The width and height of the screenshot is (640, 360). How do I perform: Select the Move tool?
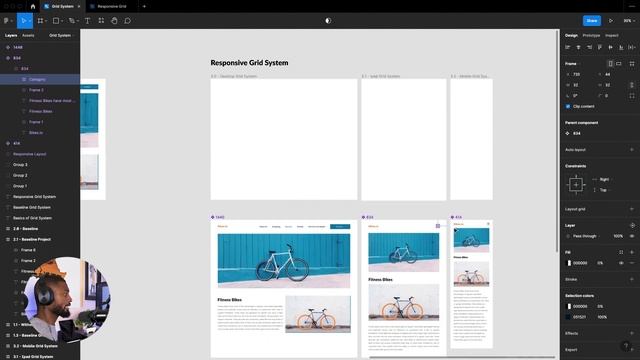tap(23, 20)
